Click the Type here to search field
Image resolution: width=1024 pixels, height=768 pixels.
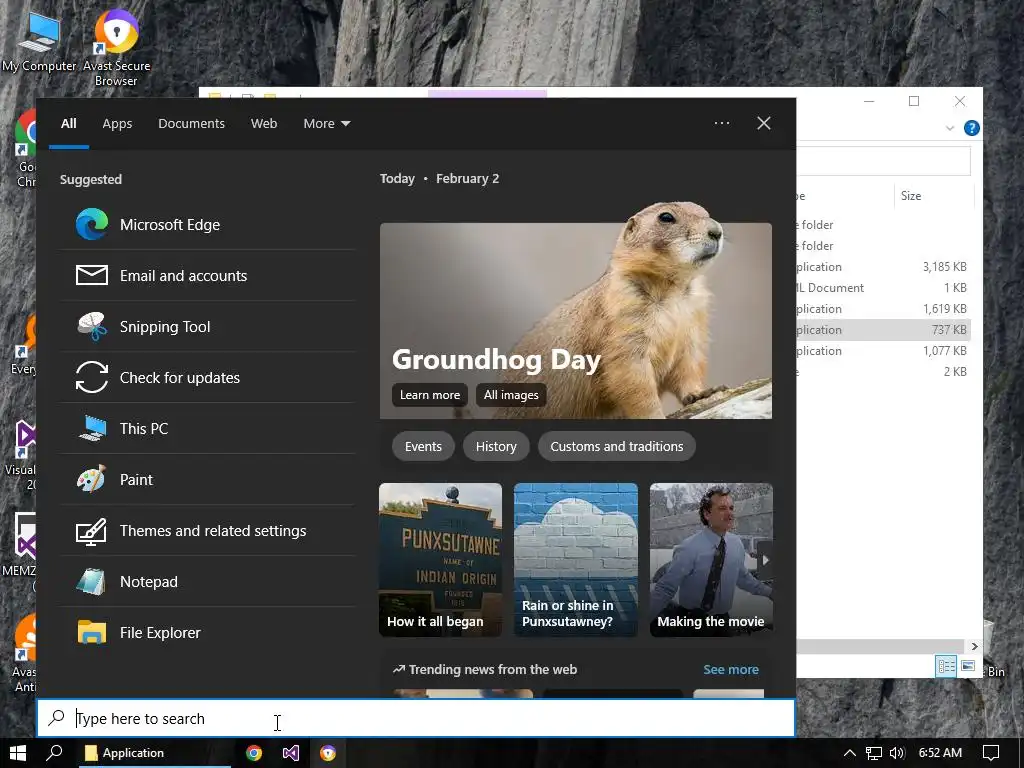pyautogui.click(x=415, y=718)
